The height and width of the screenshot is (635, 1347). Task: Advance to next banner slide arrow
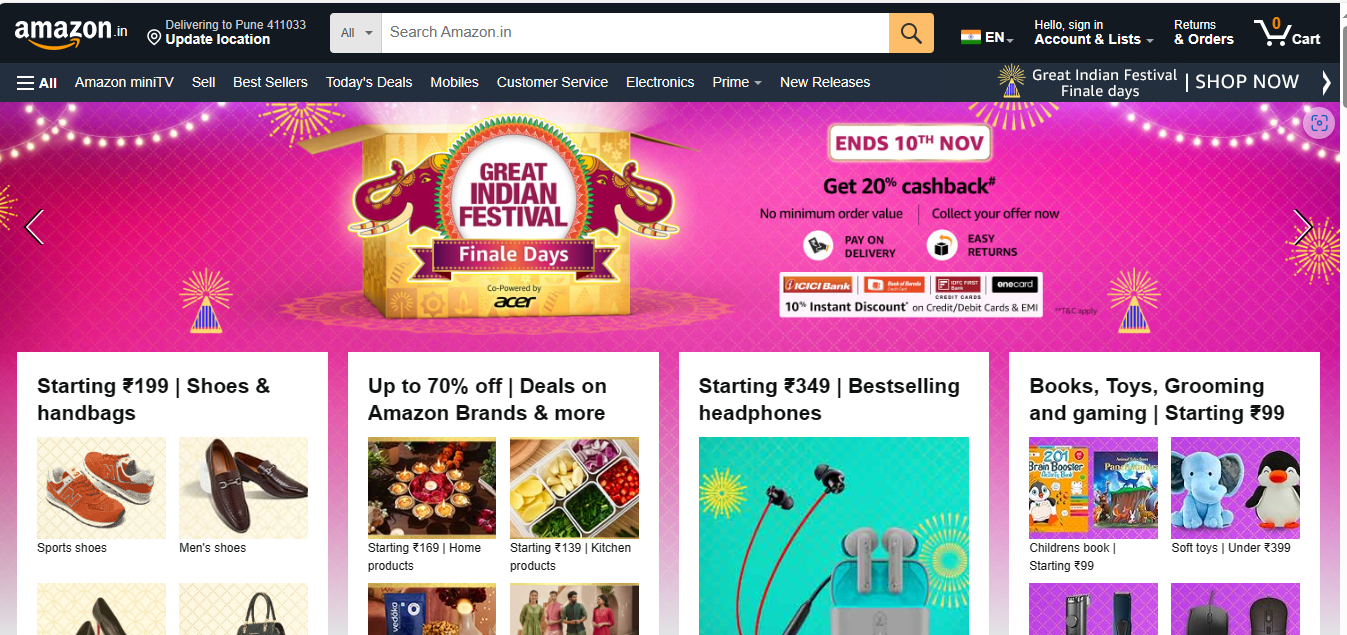1302,227
